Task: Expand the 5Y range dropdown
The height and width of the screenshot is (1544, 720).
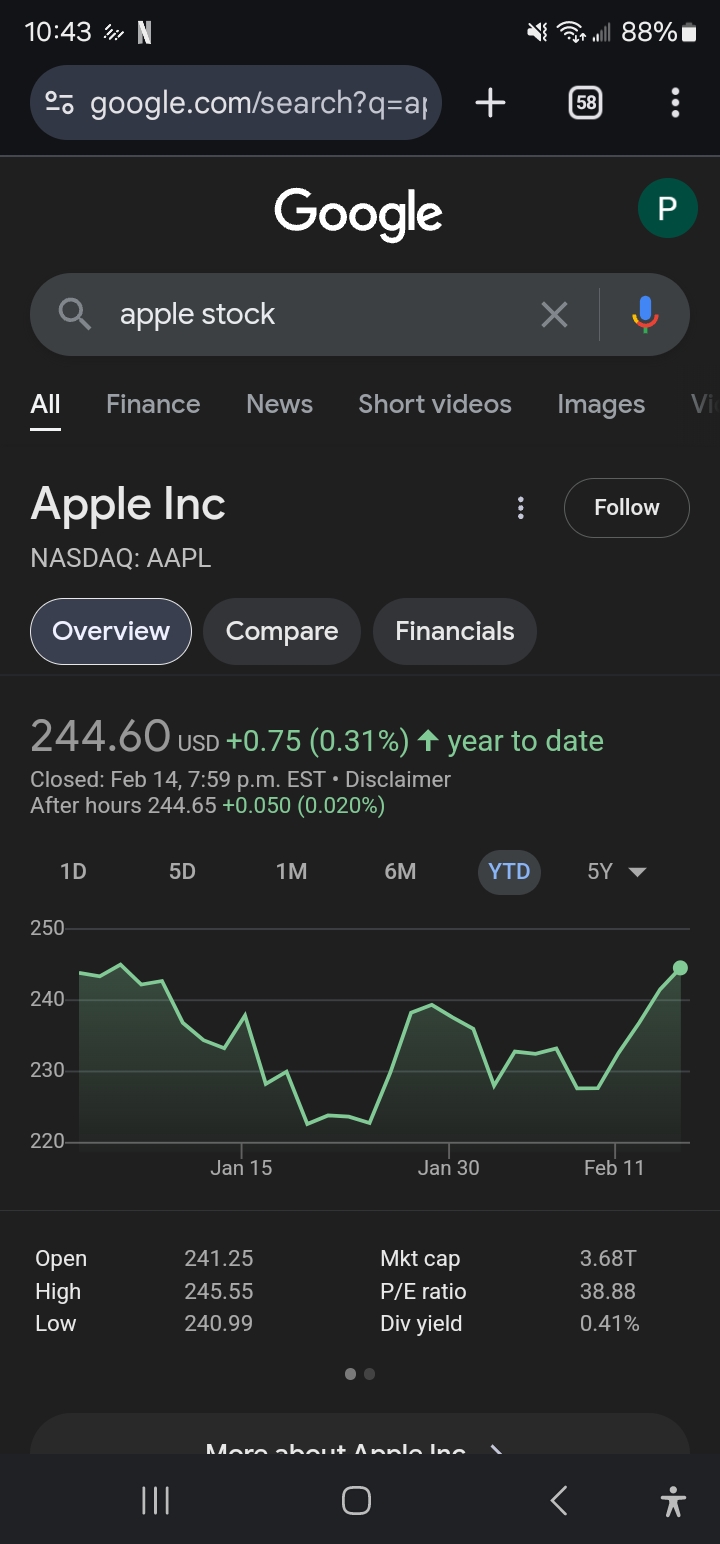Action: 616,872
